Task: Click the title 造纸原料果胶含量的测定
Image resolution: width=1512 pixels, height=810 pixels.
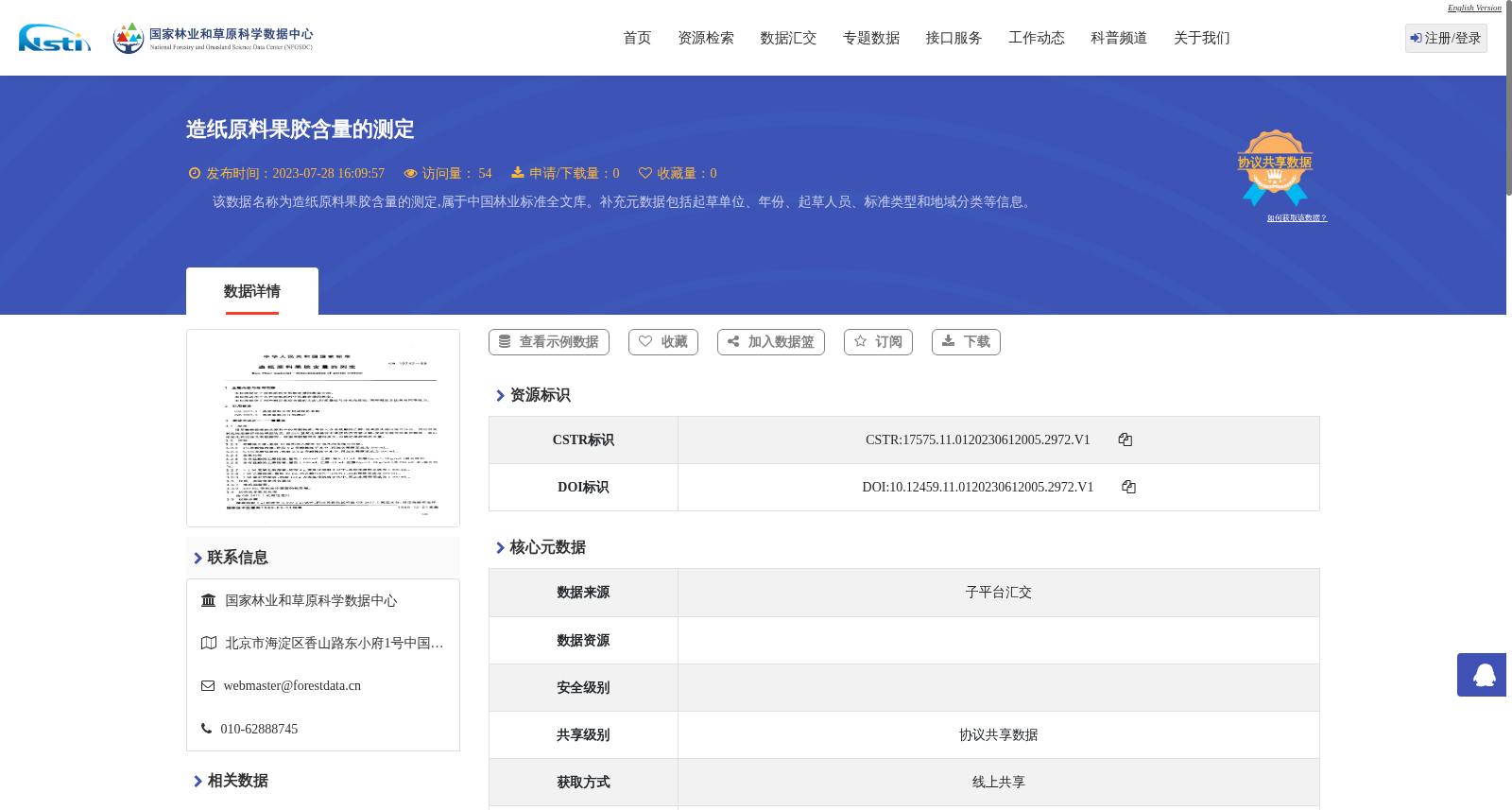Action: tap(301, 129)
